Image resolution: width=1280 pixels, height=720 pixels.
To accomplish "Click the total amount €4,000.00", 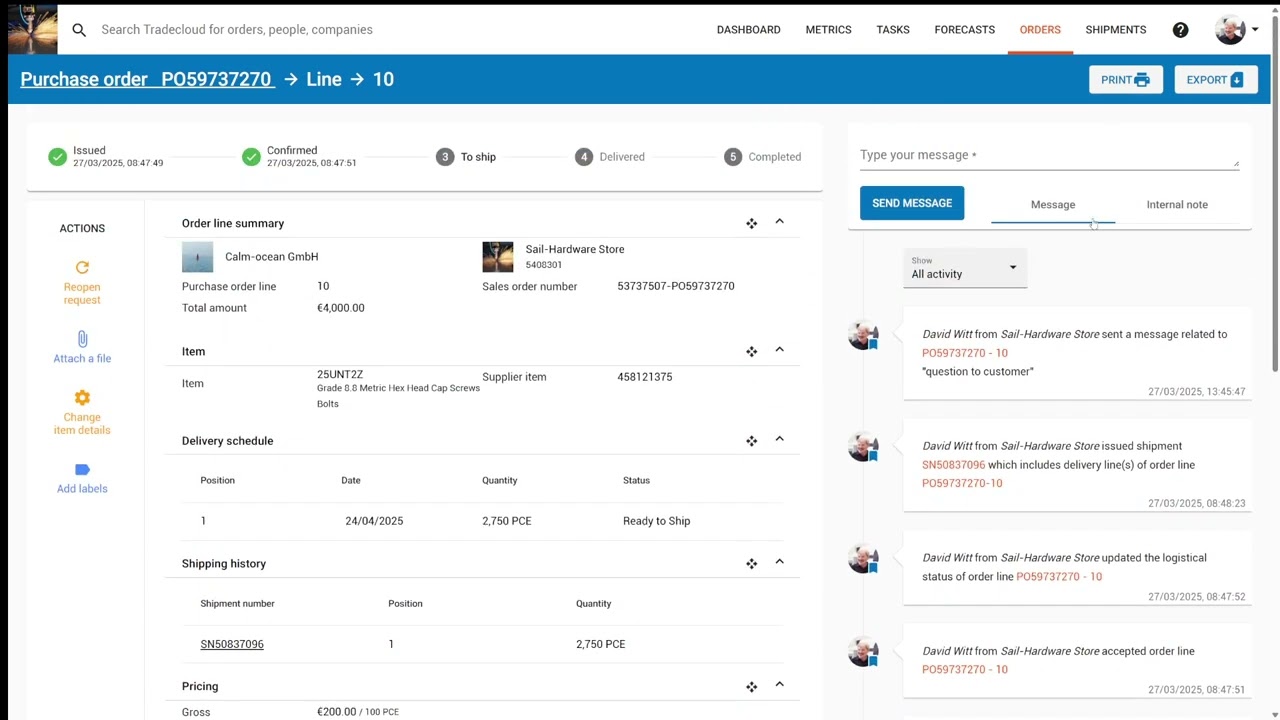I will coord(341,308).
